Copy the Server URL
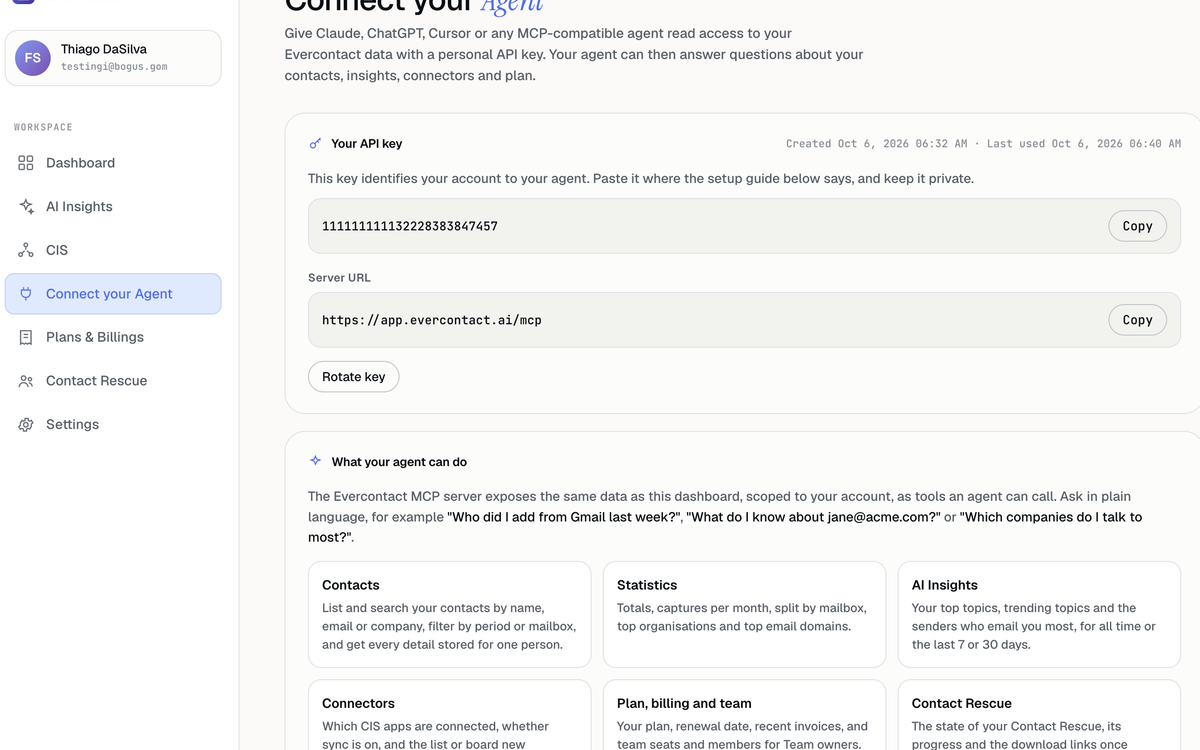 (1137, 320)
